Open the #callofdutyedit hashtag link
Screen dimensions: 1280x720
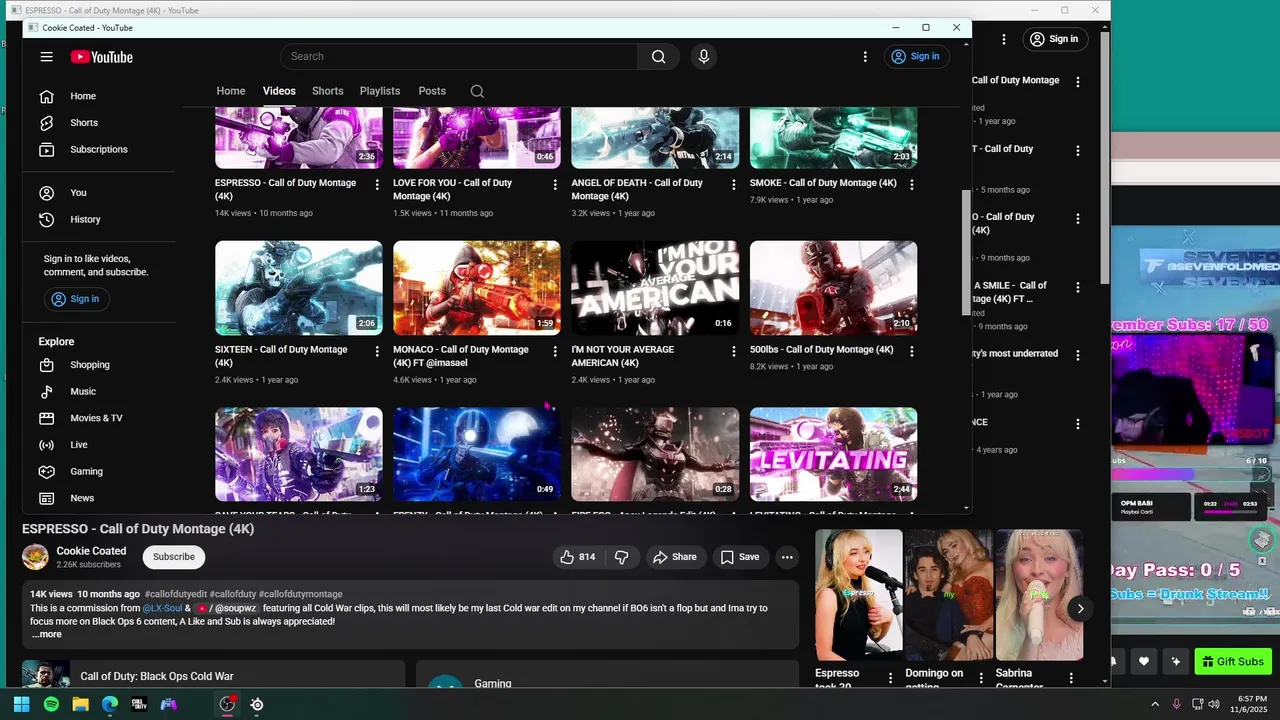point(176,594)
